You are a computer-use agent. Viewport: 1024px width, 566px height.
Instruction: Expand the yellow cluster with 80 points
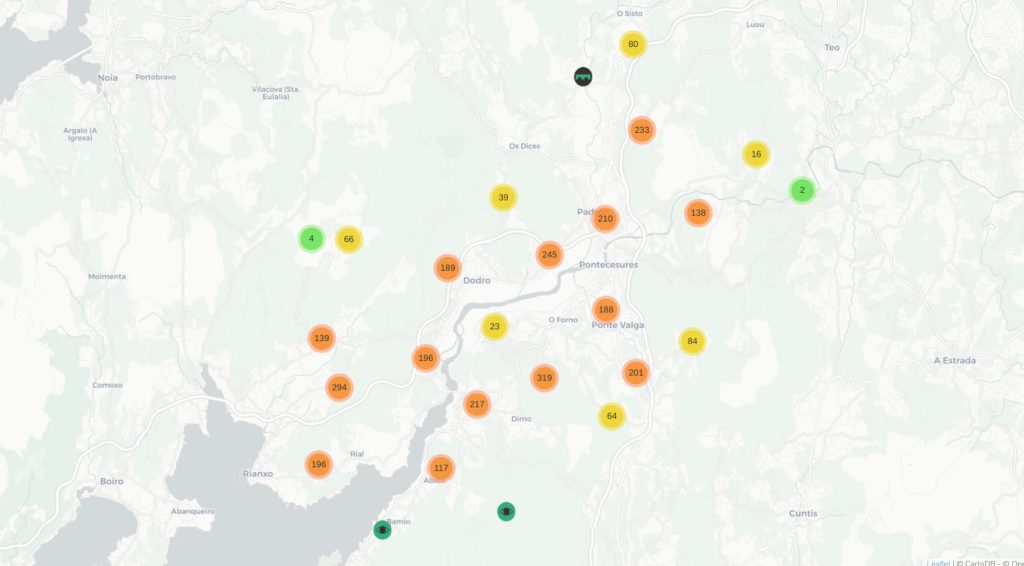[x=633, y=44]
